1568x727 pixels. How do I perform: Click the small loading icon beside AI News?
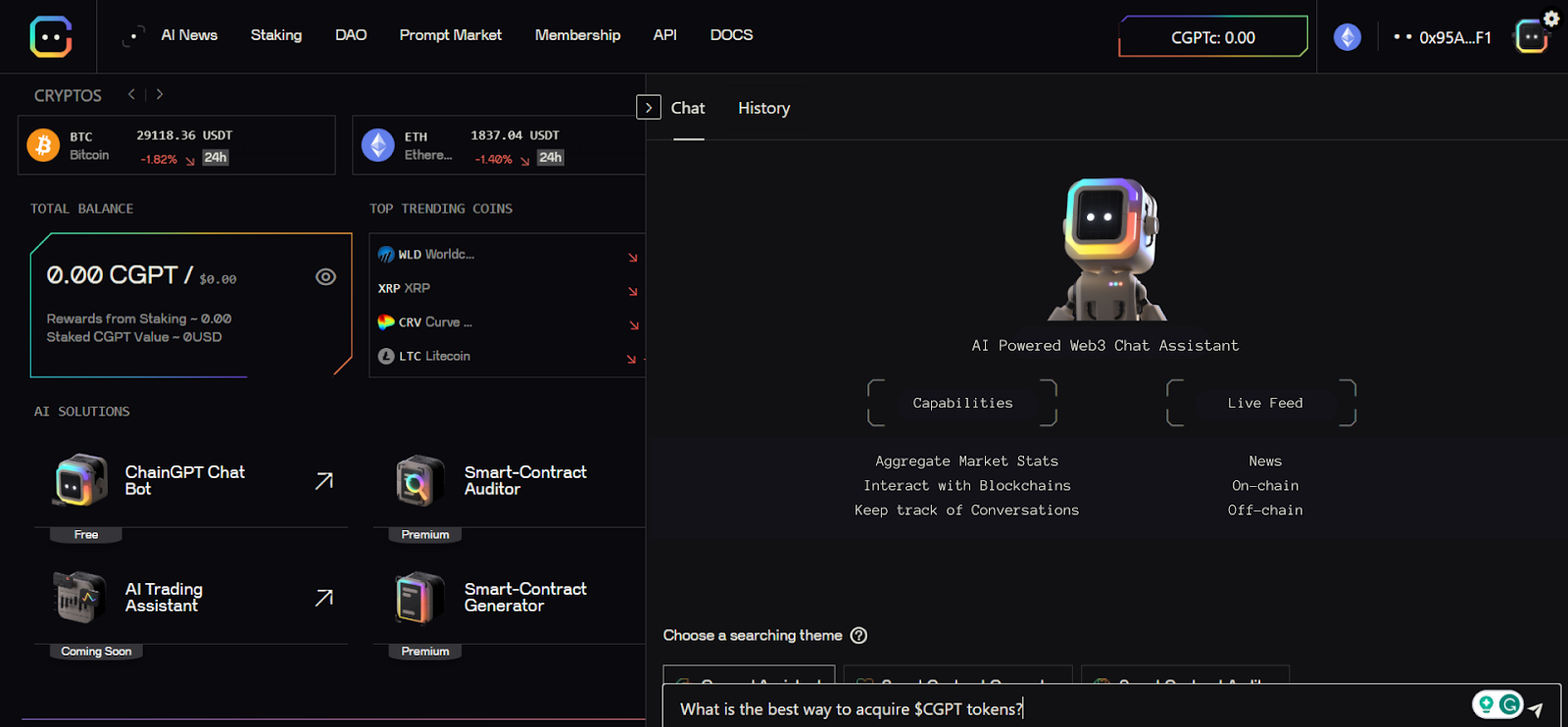pos(133,36)
